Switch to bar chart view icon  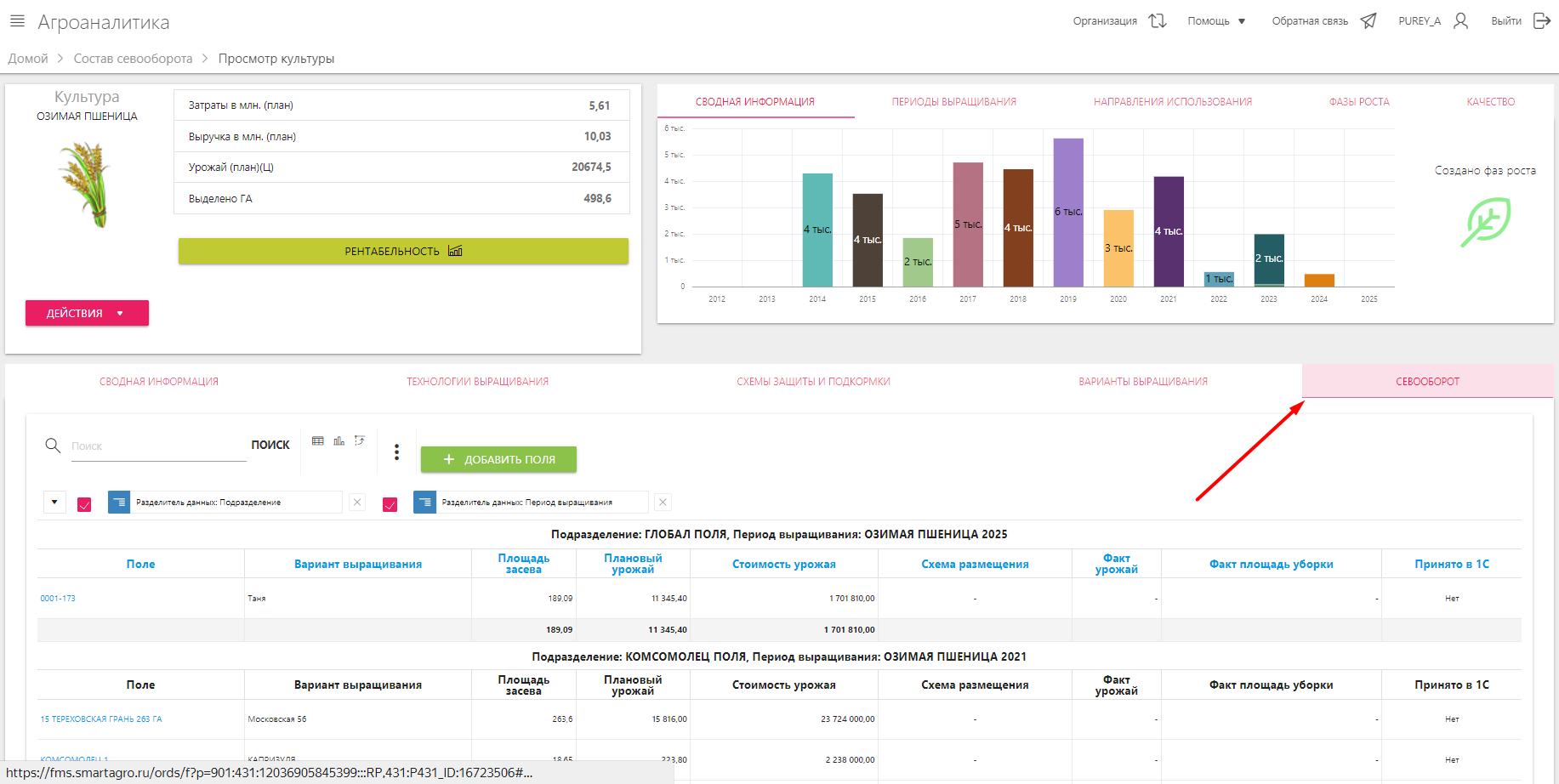point(339,440)
